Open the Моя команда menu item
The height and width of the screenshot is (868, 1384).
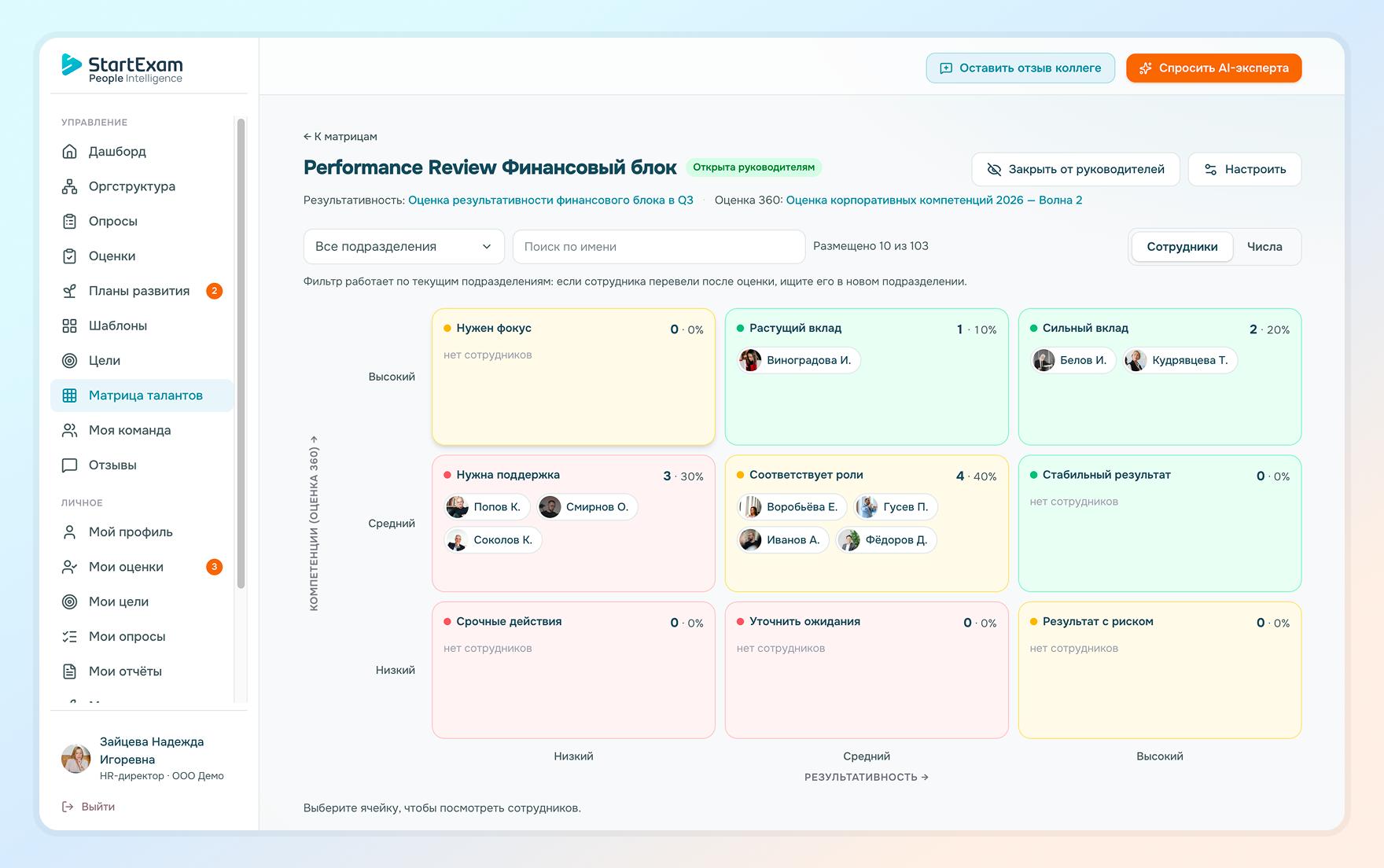point(142,430)
